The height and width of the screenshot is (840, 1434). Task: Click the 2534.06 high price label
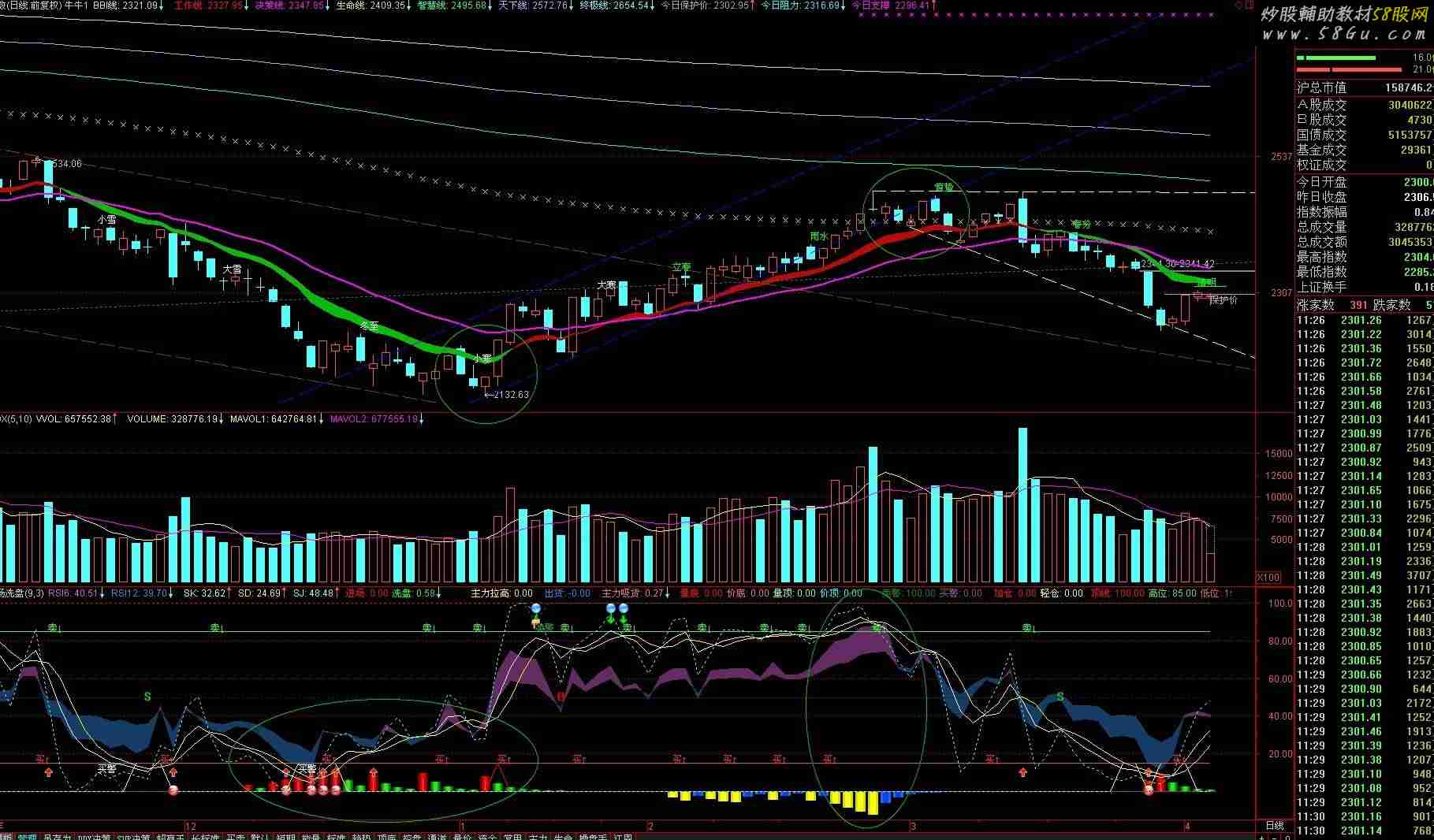tap(62, 164)
